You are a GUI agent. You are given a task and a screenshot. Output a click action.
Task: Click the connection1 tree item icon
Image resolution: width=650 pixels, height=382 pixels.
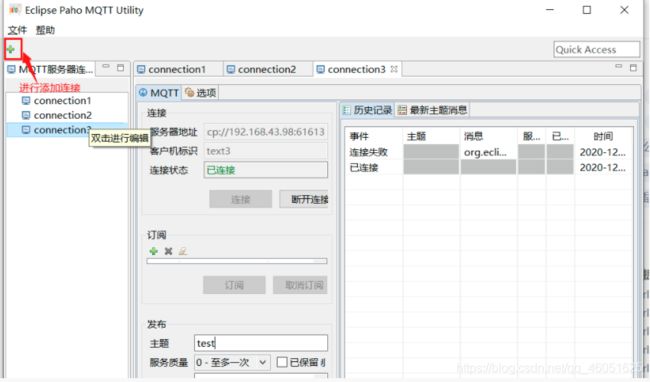click(x=26, y=101)
